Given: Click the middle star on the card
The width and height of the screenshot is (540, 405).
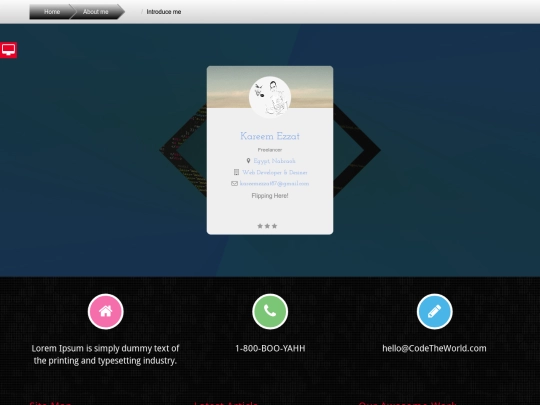Looking at the screenshot, I should coord(267,226).
